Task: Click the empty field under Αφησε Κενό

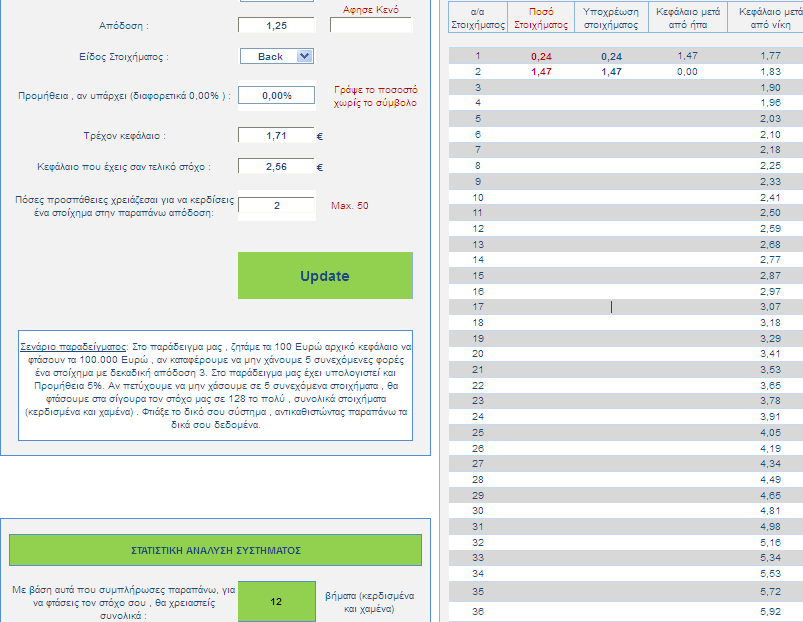Action: point(371,25)
